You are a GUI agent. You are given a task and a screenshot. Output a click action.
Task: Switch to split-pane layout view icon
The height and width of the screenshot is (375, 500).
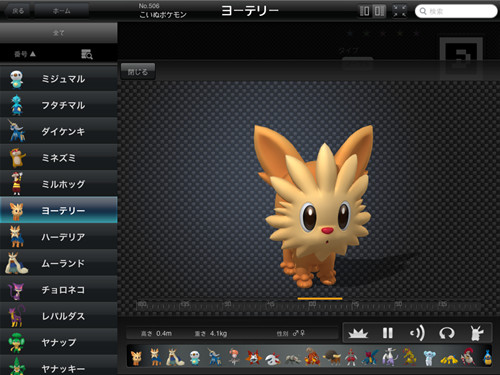(x=379, y=11)
